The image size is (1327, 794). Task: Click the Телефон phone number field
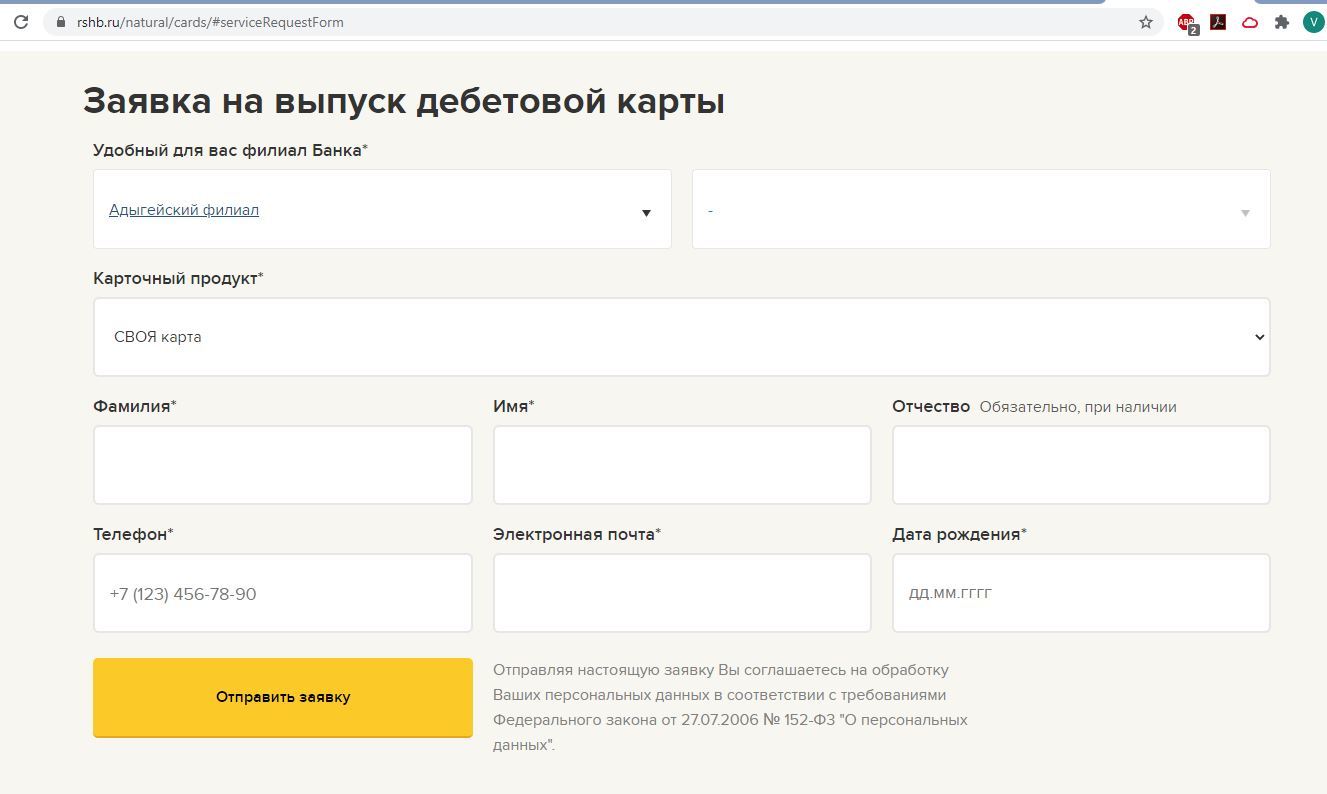(283, 593)
